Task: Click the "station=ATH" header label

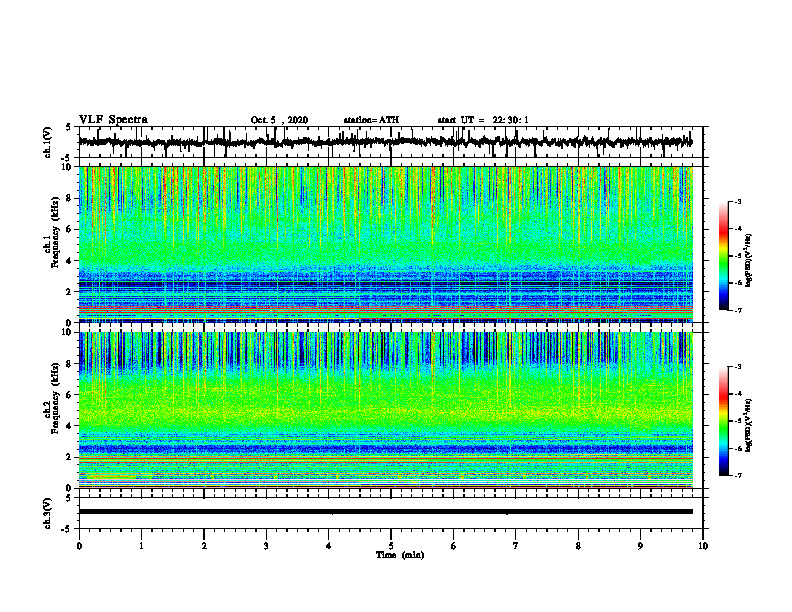Action: pyautogui.click(x=371, y=120)
